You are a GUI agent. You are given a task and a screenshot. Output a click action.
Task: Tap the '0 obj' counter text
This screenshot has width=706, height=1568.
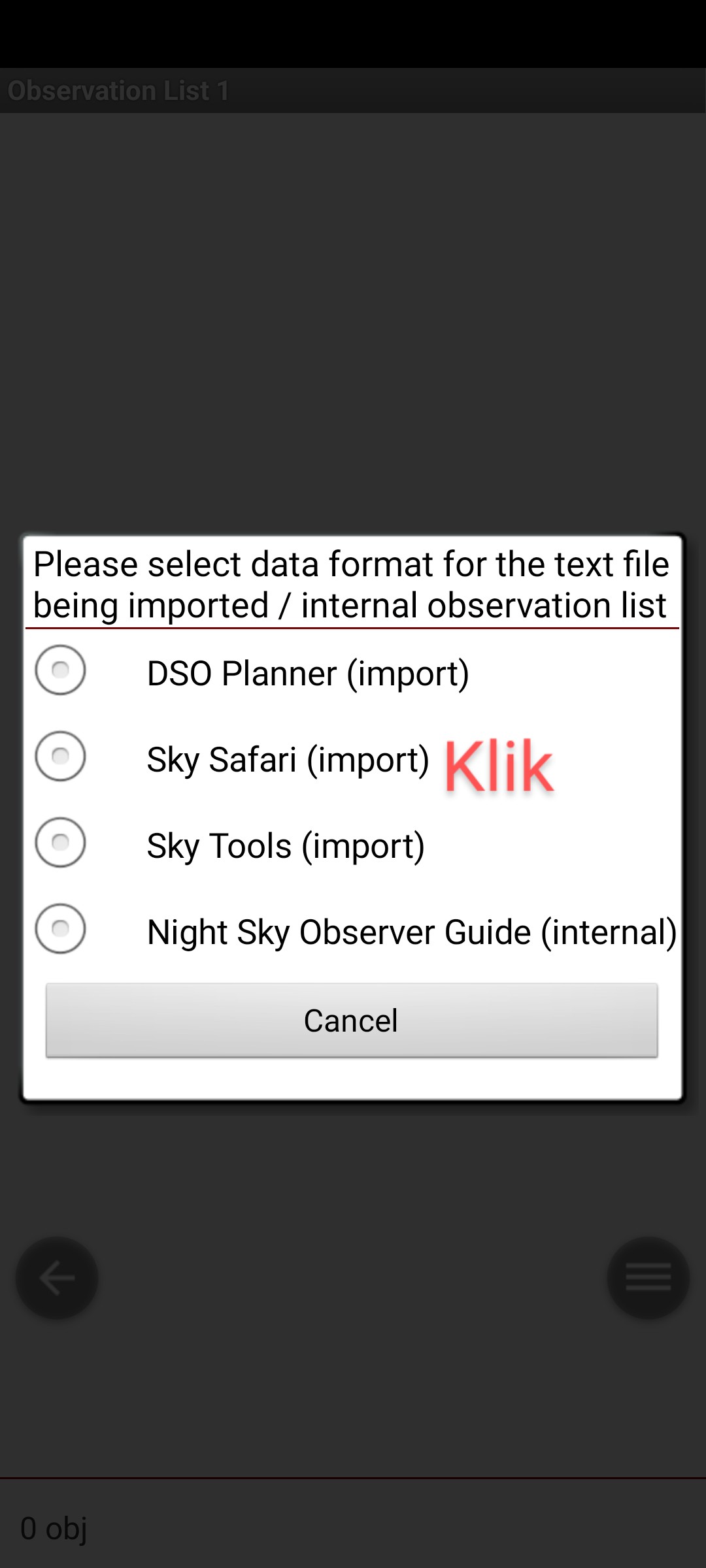pyautogui.click(x=54, y=1529)
